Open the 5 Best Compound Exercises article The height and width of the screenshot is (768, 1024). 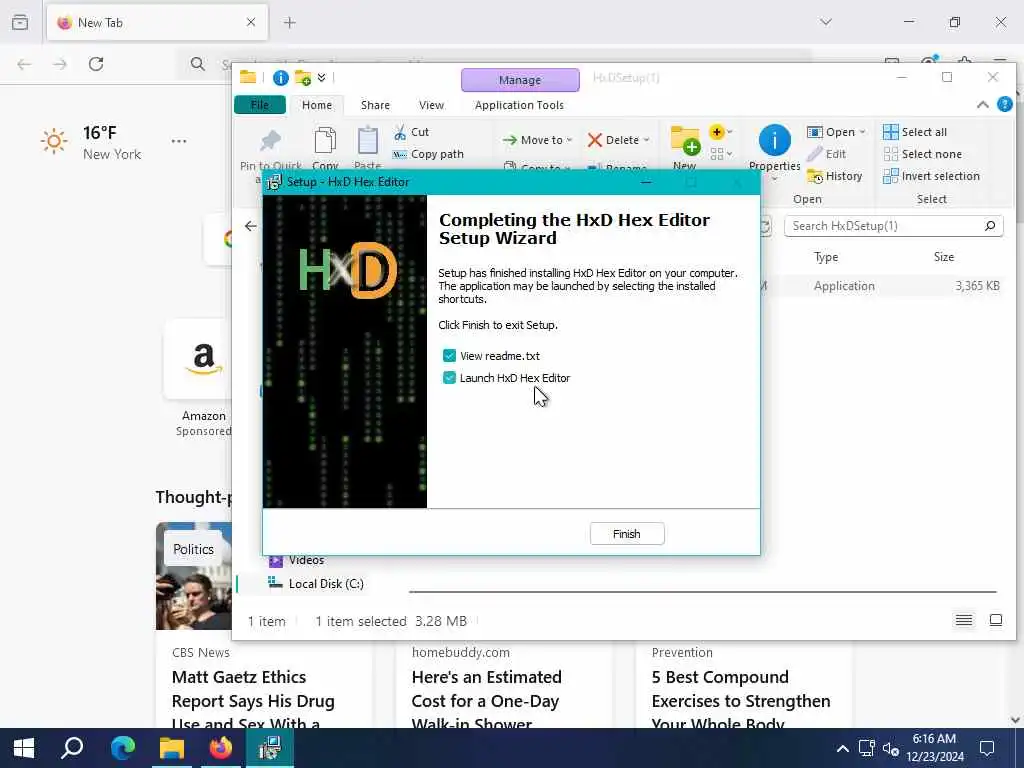(741, 701)
